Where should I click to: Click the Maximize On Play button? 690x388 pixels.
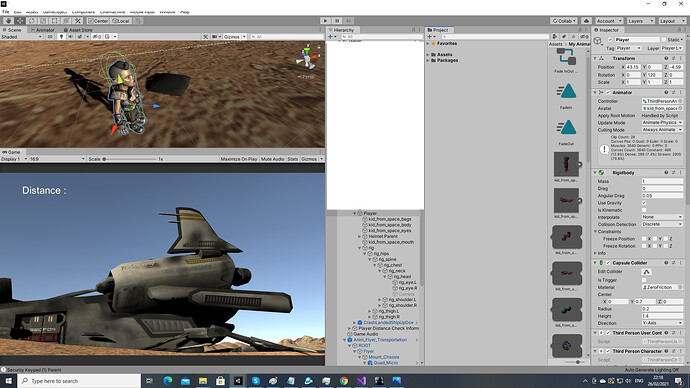(x=239, y=159)
